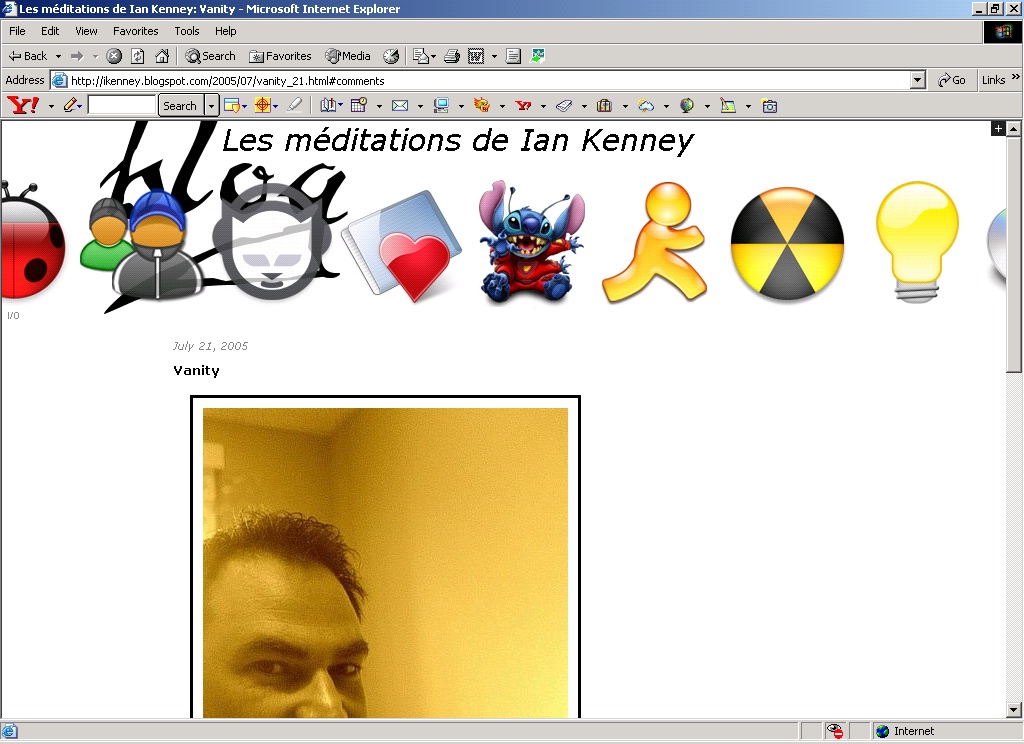This screenshot has height=744, width=1024.
Task: Click the Yahoo toolbar ticket icon
Action: tap(564, 105)
